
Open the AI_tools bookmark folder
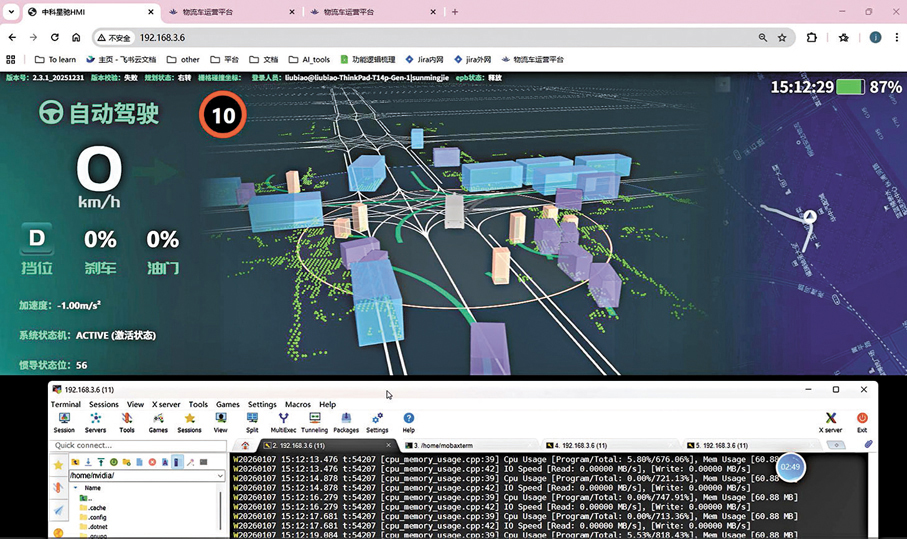pyautogui.click(x=310, y=59)
